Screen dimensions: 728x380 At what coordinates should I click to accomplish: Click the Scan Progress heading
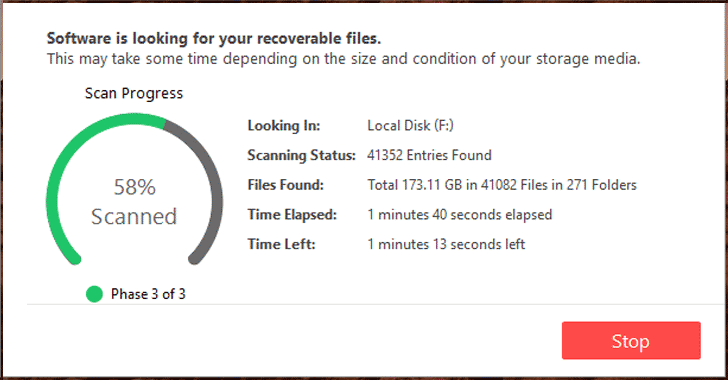pos(134,93)
